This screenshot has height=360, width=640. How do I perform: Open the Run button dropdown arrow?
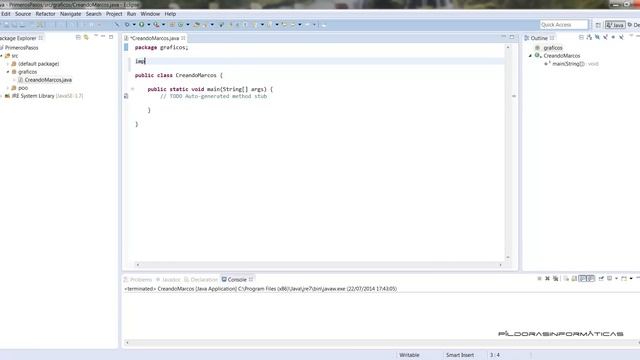148,24
